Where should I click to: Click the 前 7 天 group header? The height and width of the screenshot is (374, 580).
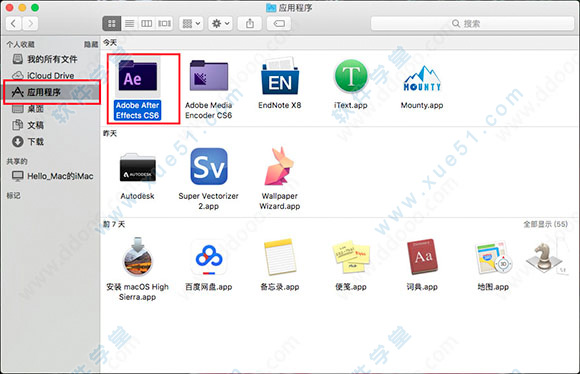point(114,224)
